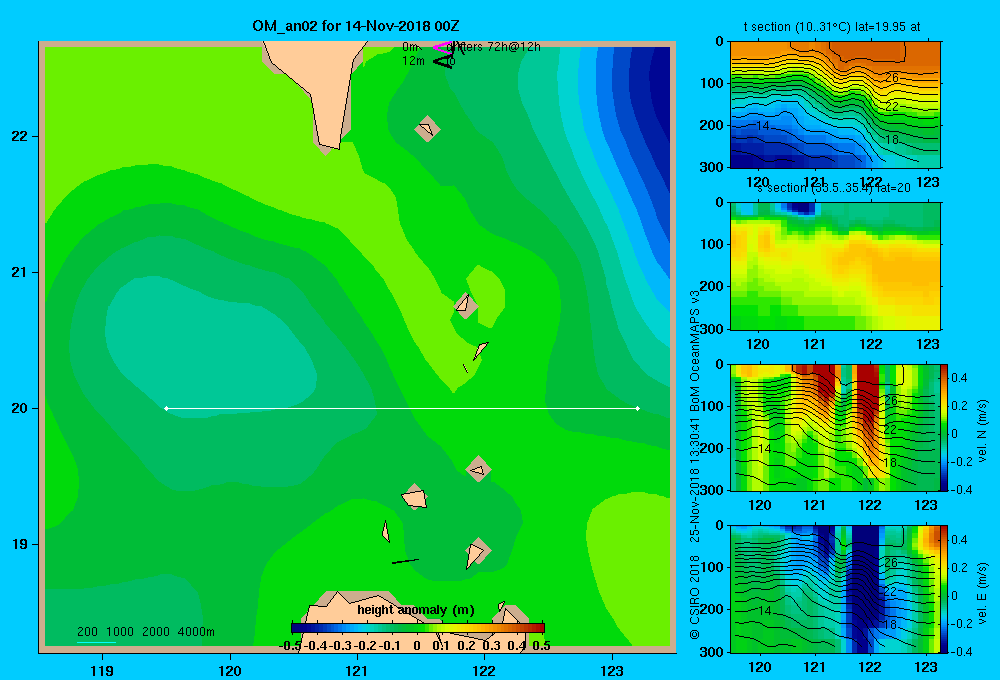Image resolution: width=1000 pixels, height=680 pixels.
Task: Click latitude label 22 on main map axis
Action: click(x=19, y=137)
